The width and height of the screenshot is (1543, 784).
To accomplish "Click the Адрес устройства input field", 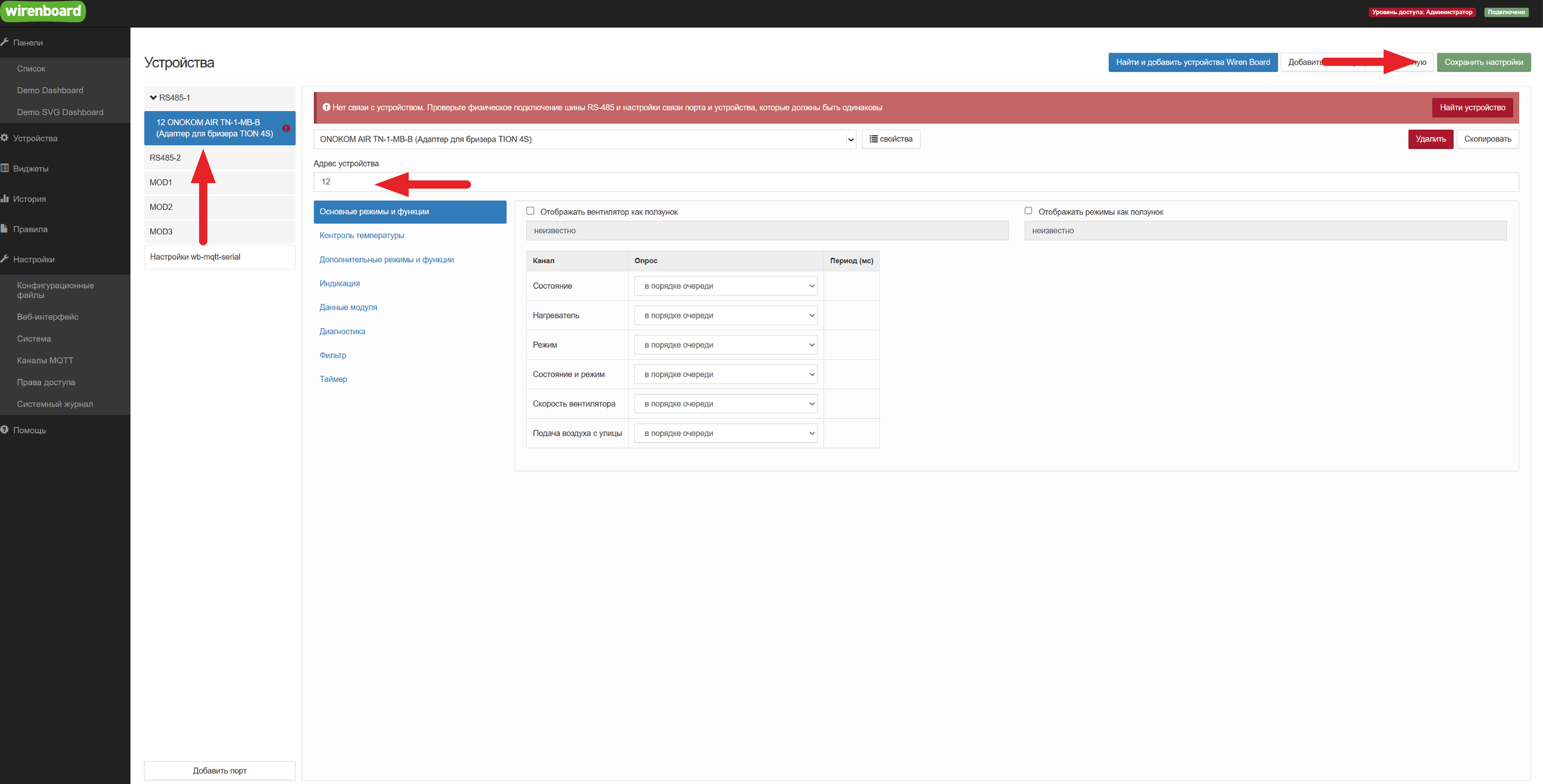I will (x=915, y=182).
